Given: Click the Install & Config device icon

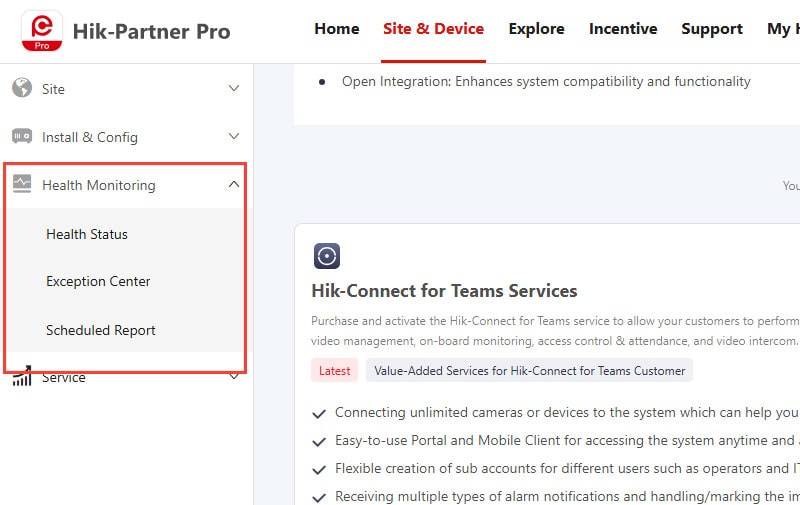Looking at the screenshot, I should point(22,136).
